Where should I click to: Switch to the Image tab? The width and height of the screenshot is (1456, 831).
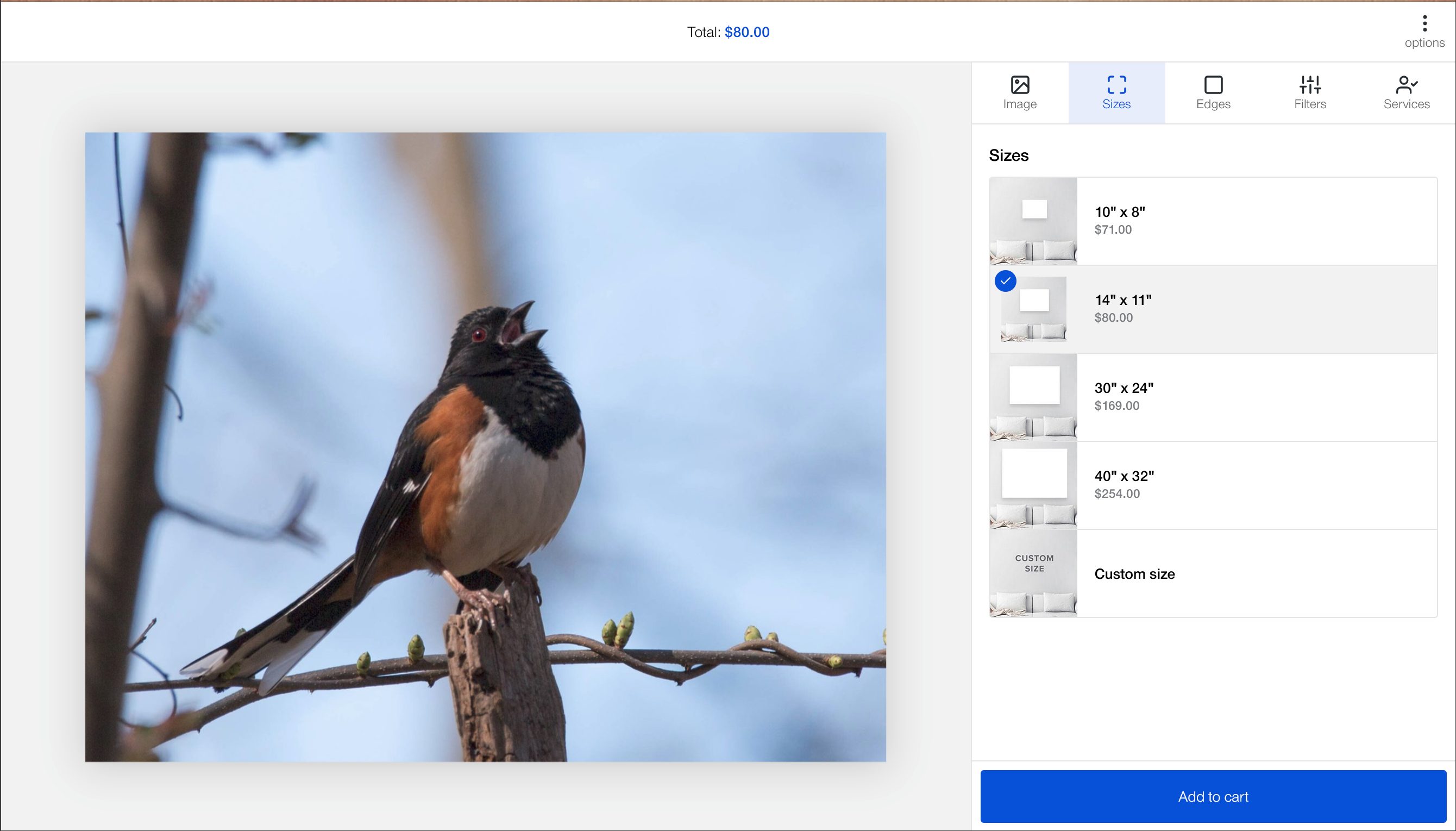(x=1020, y=92)
